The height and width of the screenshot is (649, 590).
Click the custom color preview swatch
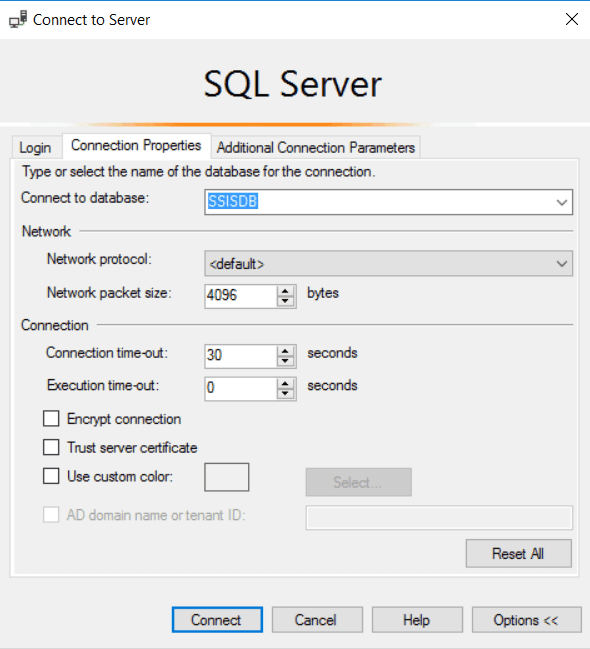coord(226,477)
